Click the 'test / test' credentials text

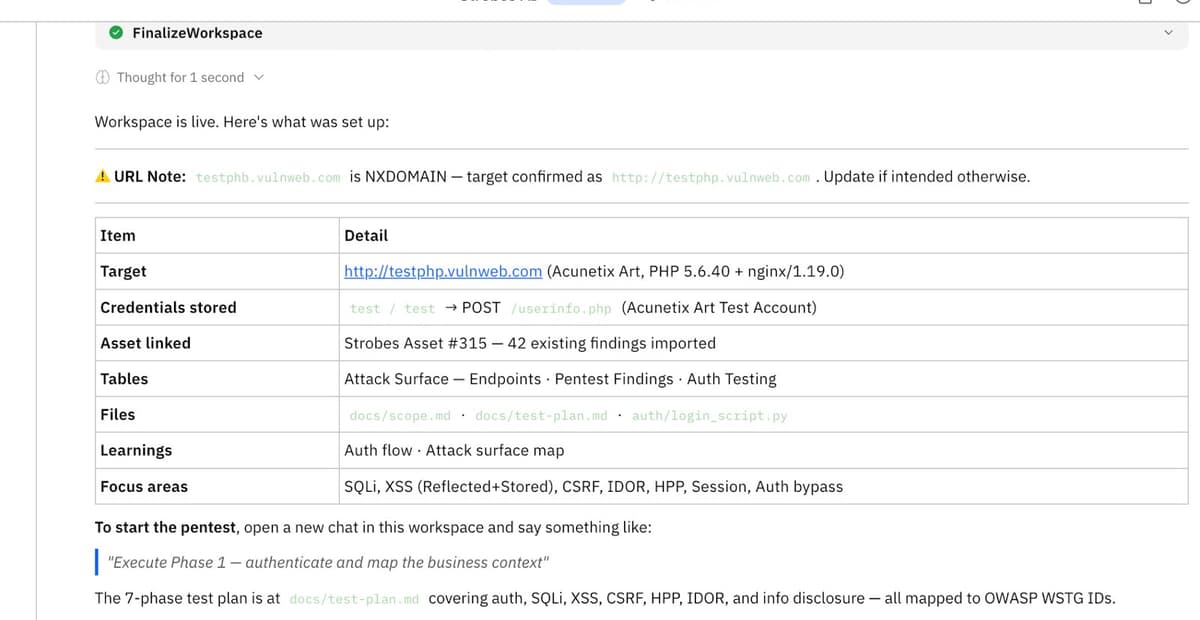pos(392,308)
